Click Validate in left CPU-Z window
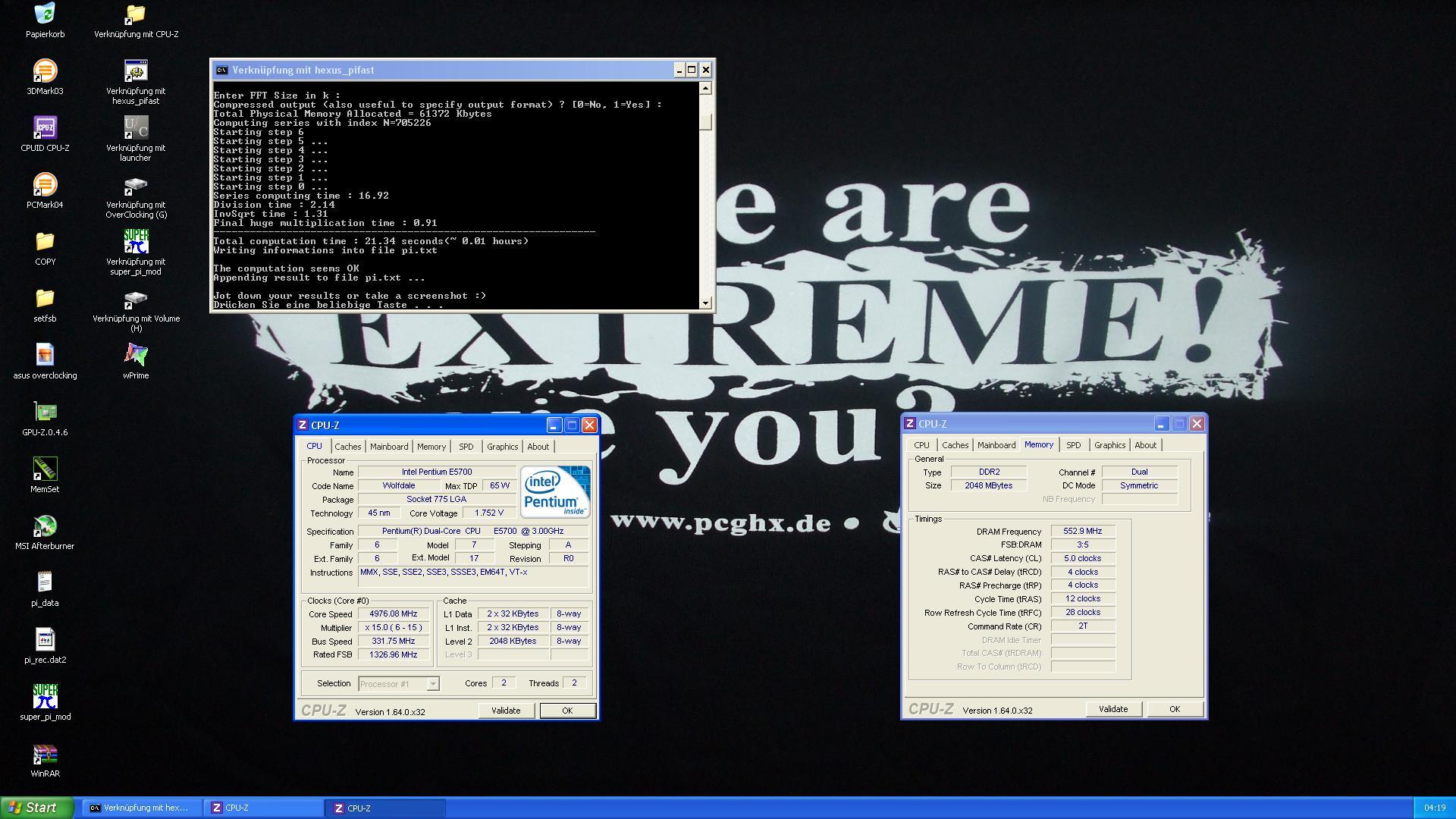The image size is (1456, 819). pyautogui.click(x=506, y=711)
